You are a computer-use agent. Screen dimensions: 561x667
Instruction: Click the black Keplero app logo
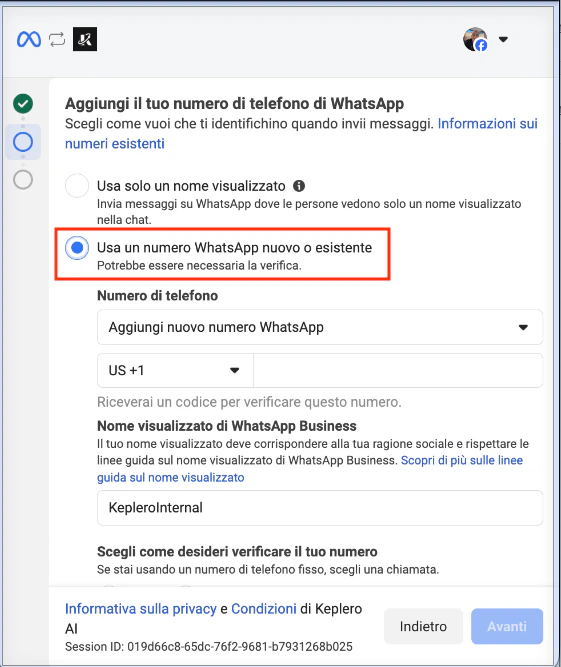[x=85, y=39]
